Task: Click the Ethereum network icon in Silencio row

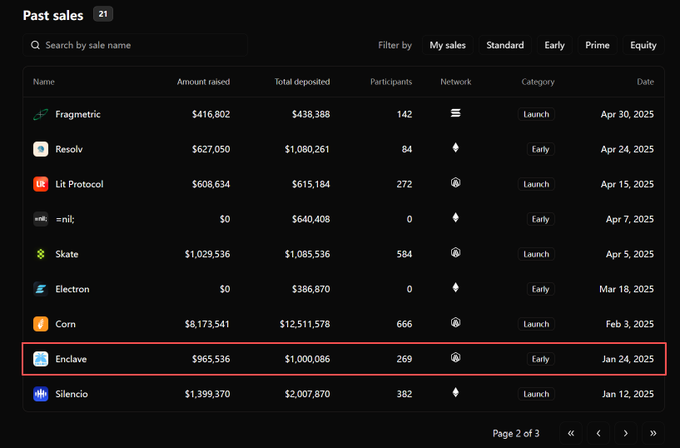Action: pyautogui.click(x=455, y=392)
